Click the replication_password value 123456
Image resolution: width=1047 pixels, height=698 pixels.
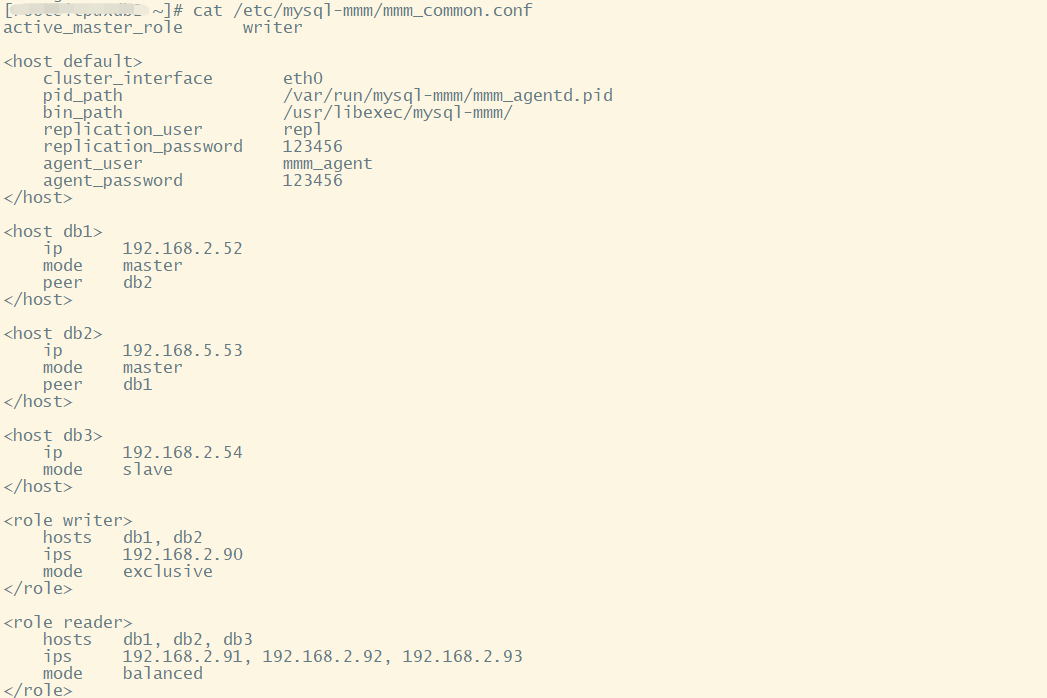pyautogui.click(x=312, y=146)
